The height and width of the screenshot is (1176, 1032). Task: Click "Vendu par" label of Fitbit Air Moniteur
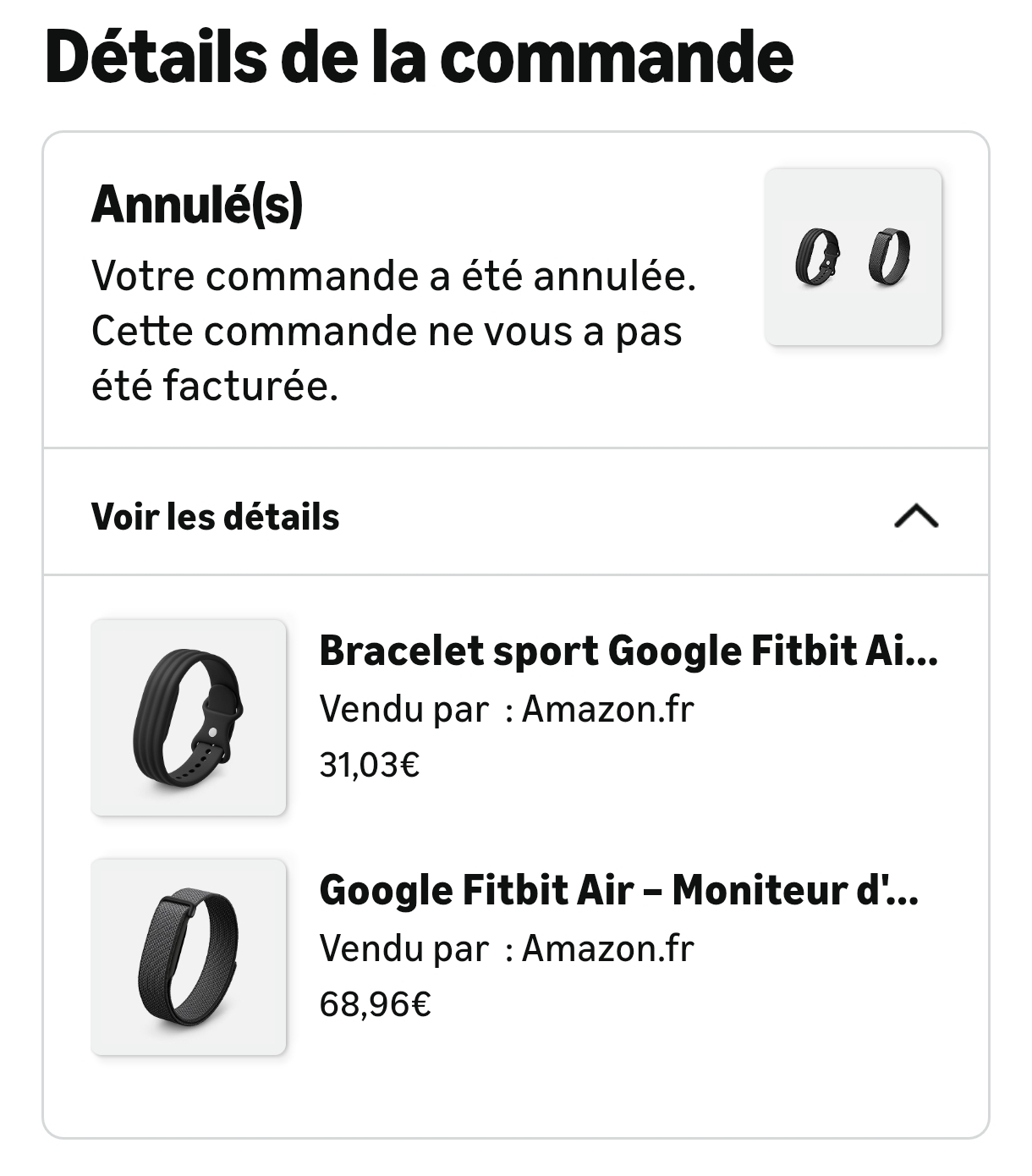pos(404,948)
